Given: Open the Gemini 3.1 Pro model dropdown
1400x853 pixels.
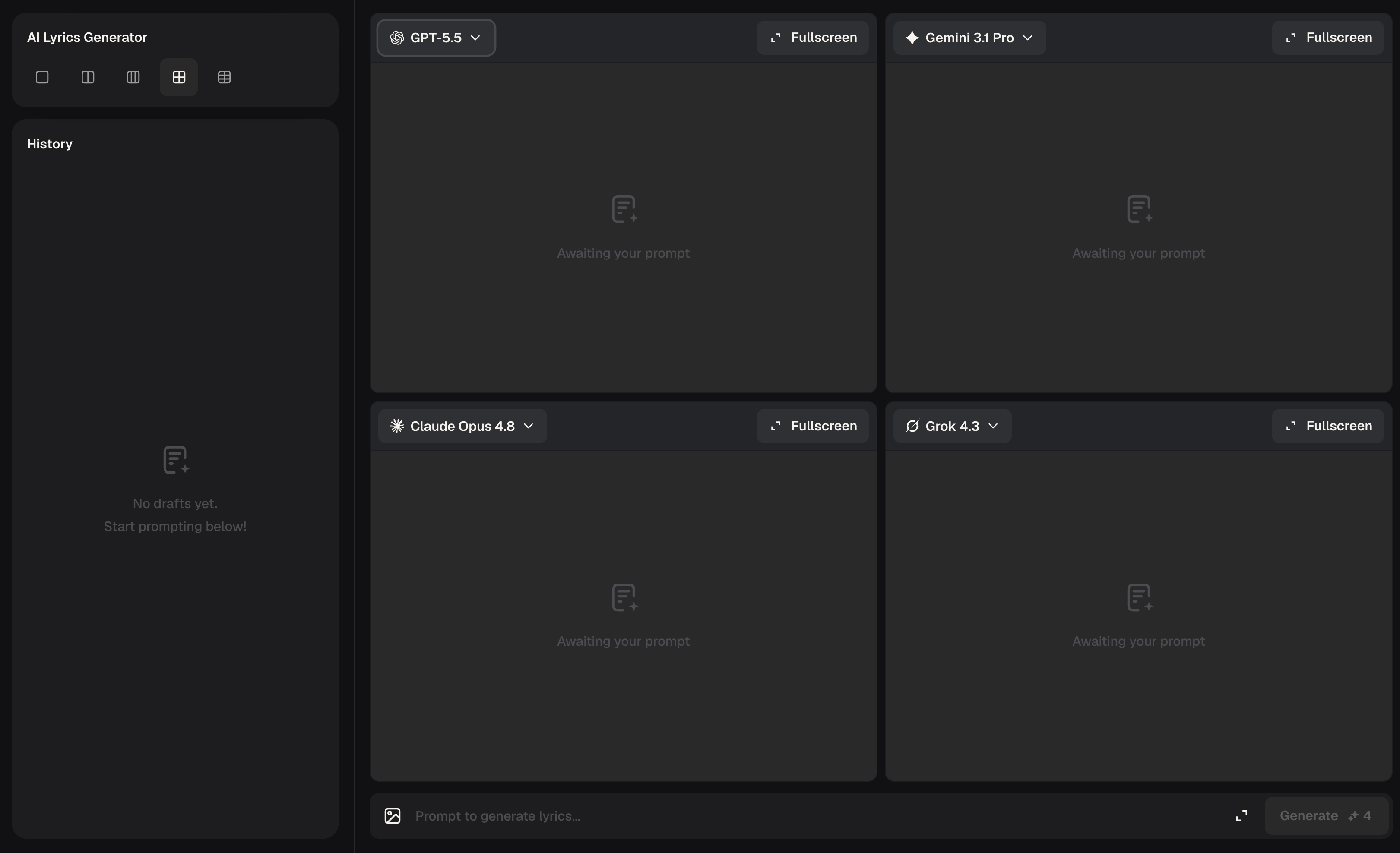Looking at the screenshot, I should pyautogui.click(x=969, y=38).
